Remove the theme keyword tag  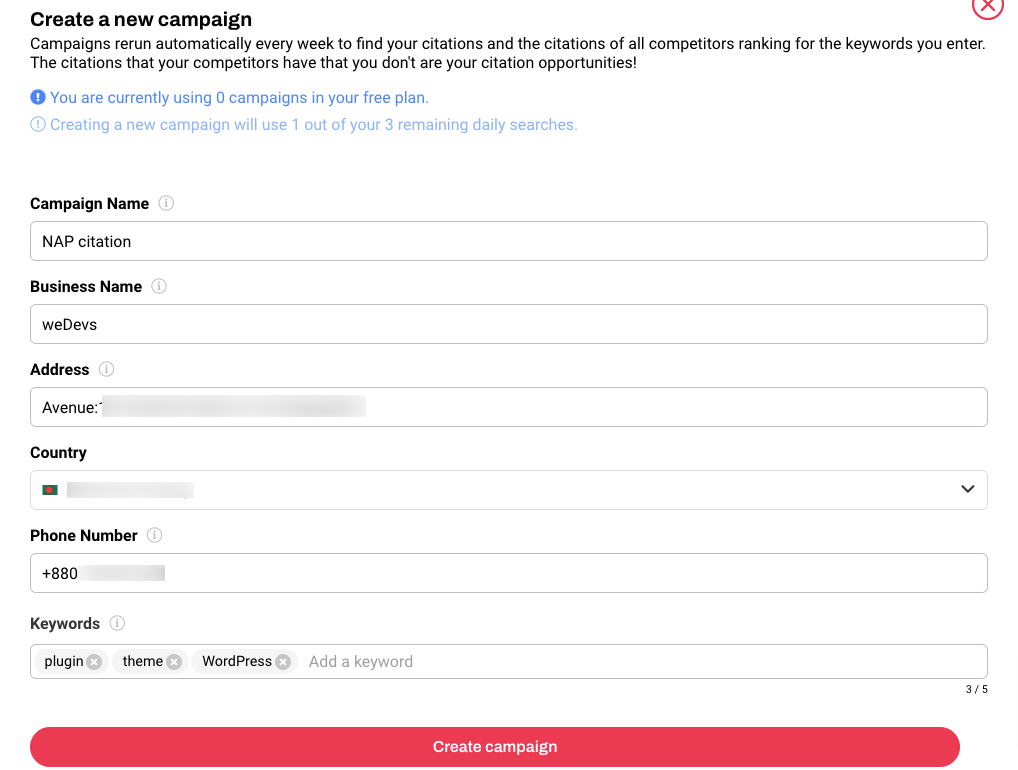point(174,662)
